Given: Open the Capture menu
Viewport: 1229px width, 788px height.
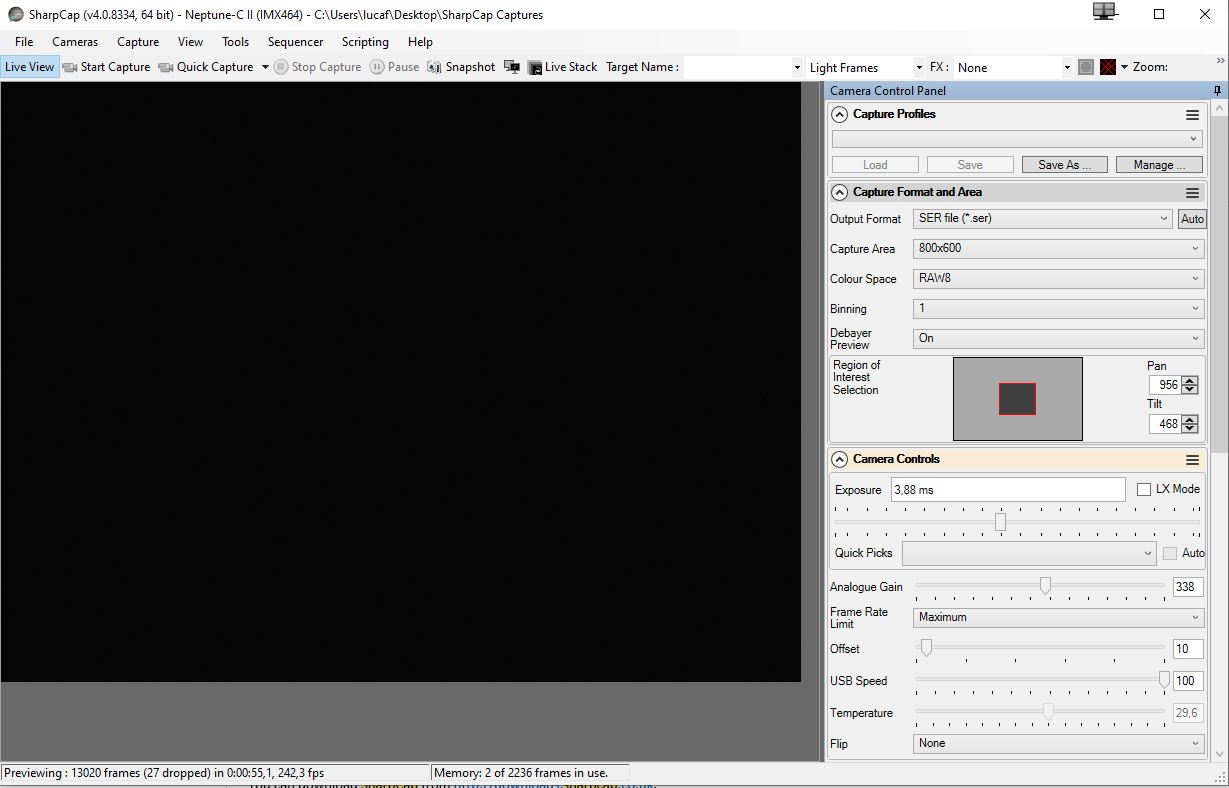Looking at the screenshot, I should pyautogui.click(x=138, y=42).
